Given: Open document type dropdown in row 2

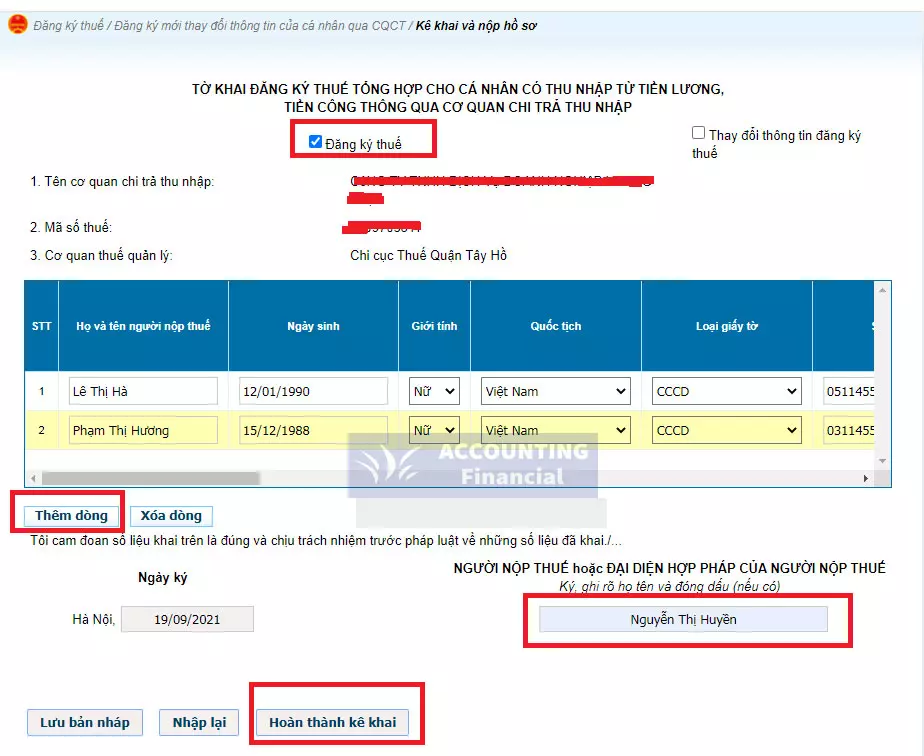Looking at the screenshot, I should point(727,430).
